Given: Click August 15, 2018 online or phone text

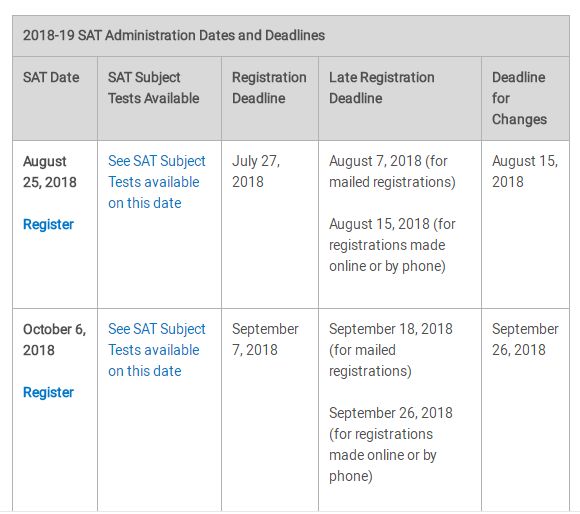Looking at the screenshot, I should (x=392, y=245).
